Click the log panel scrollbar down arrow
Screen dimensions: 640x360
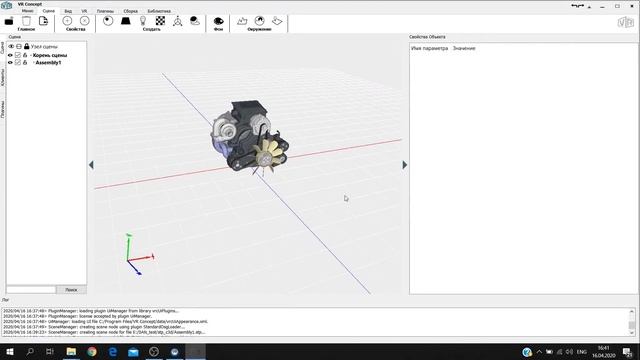click(631, 333)
